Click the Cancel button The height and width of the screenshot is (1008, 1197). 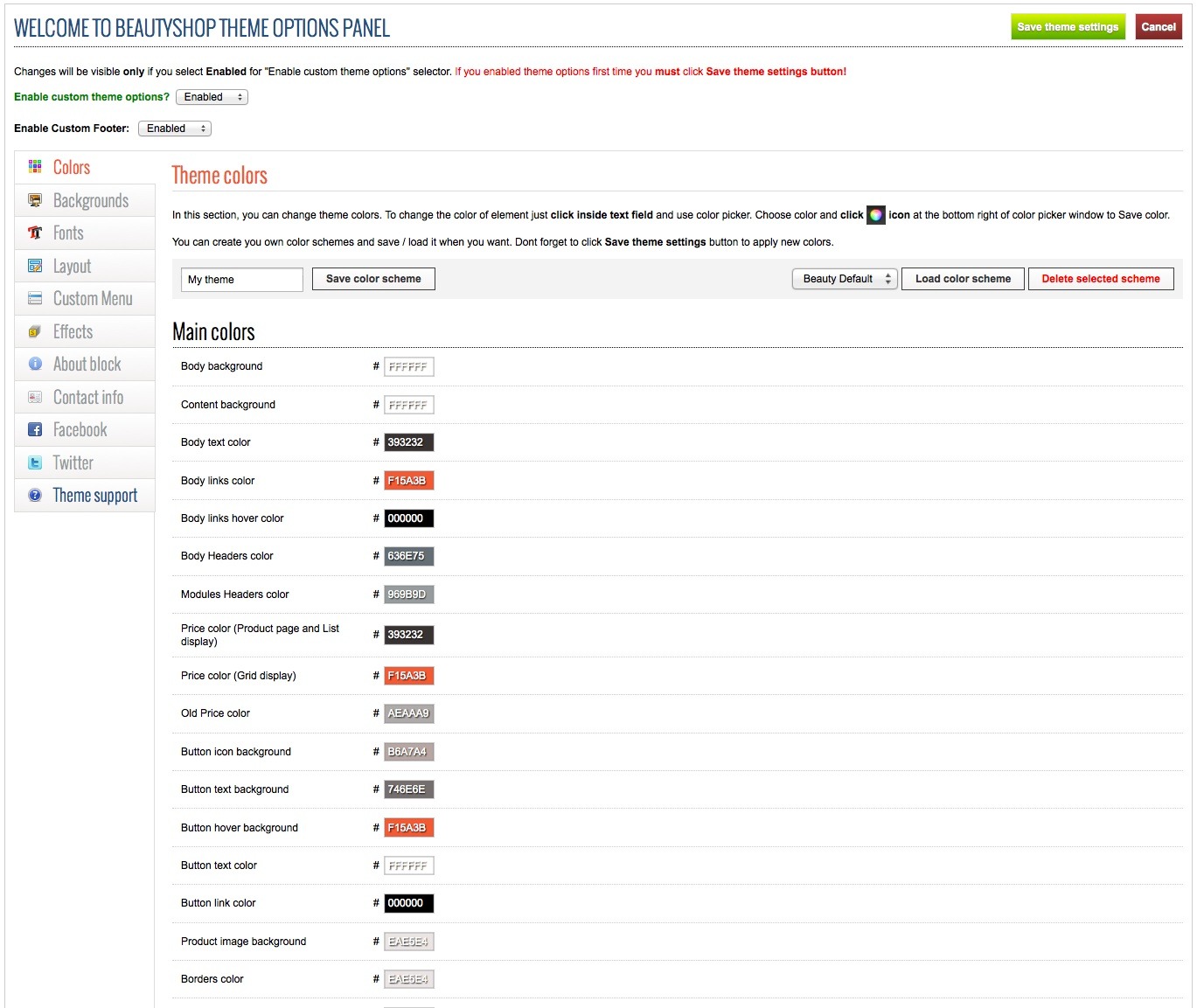(x=1159, y=27)
